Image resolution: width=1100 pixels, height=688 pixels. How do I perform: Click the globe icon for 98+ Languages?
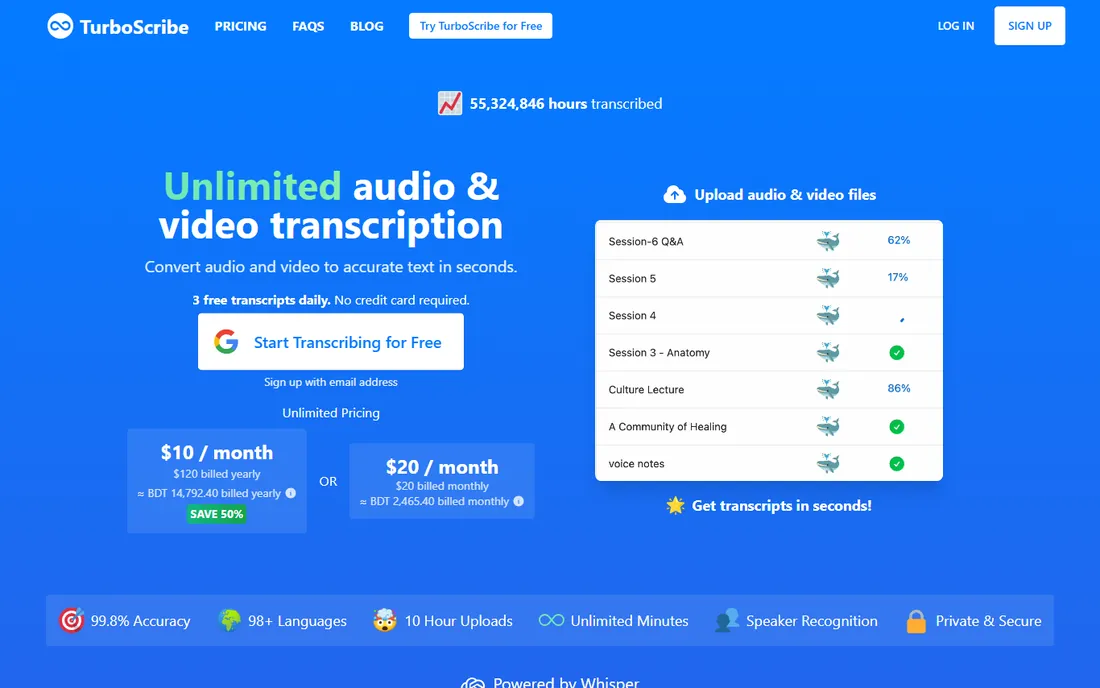(x=229, y=621)
